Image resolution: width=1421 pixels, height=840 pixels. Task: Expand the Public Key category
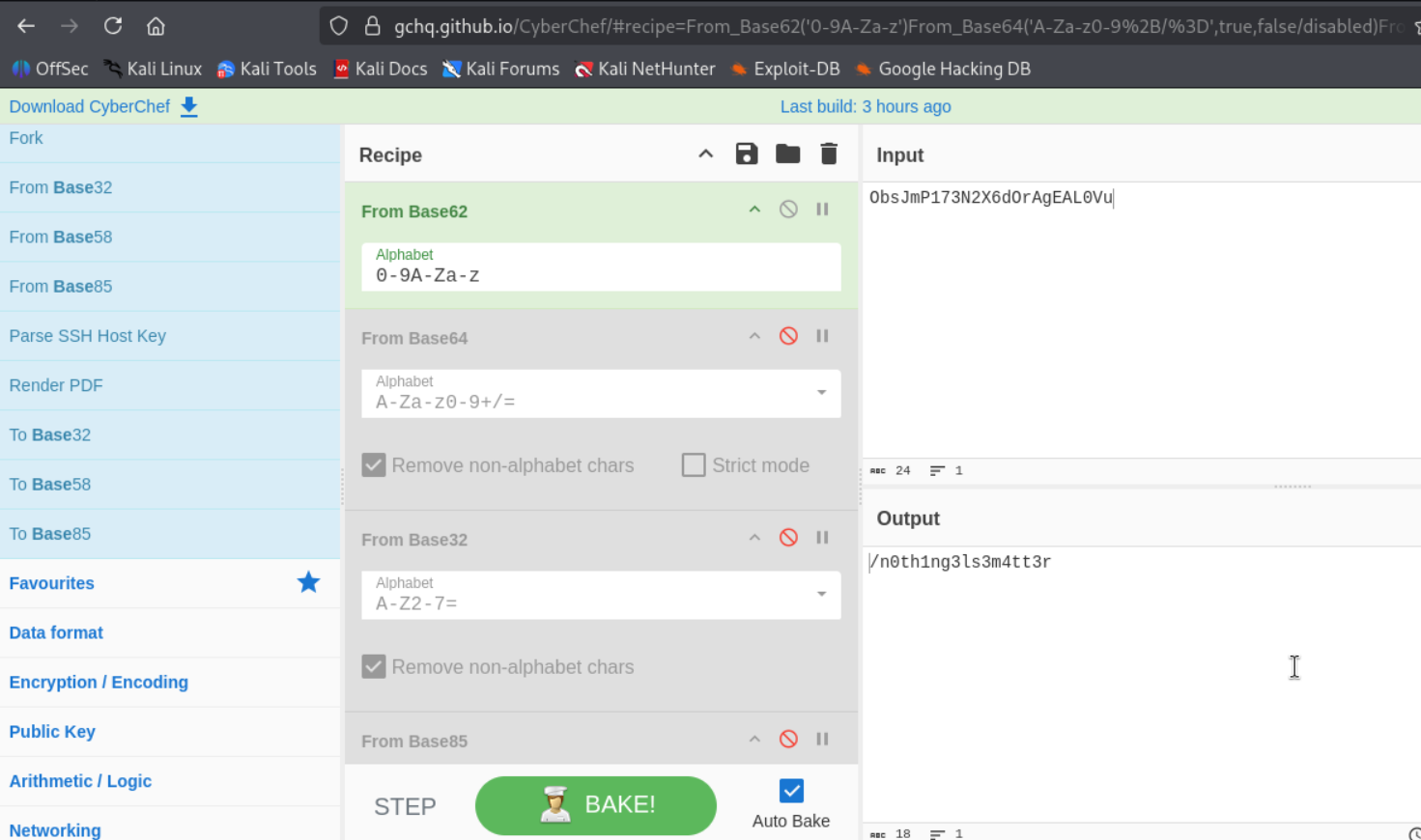click(x=170, y=732)
